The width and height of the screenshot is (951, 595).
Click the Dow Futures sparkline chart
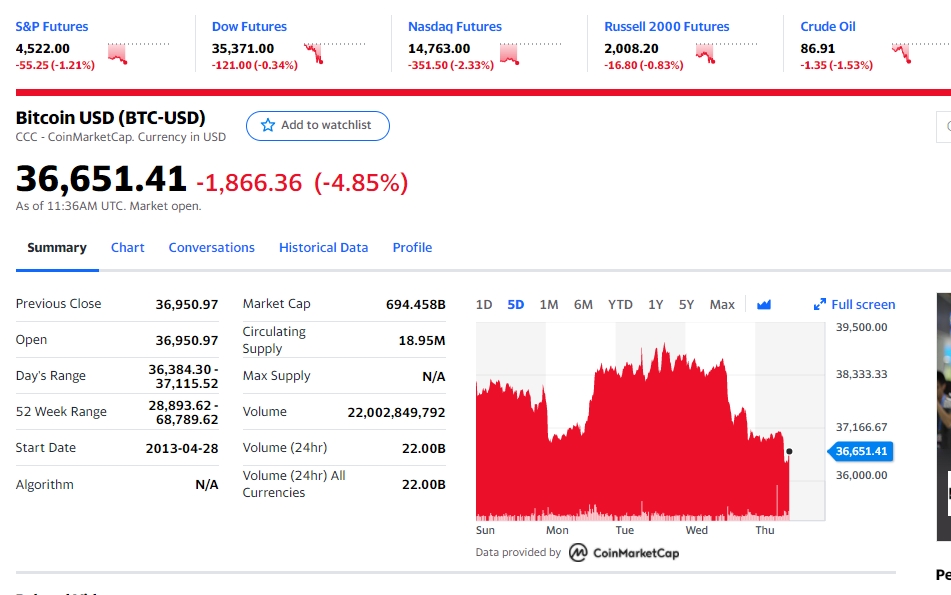tap(335, 53)
